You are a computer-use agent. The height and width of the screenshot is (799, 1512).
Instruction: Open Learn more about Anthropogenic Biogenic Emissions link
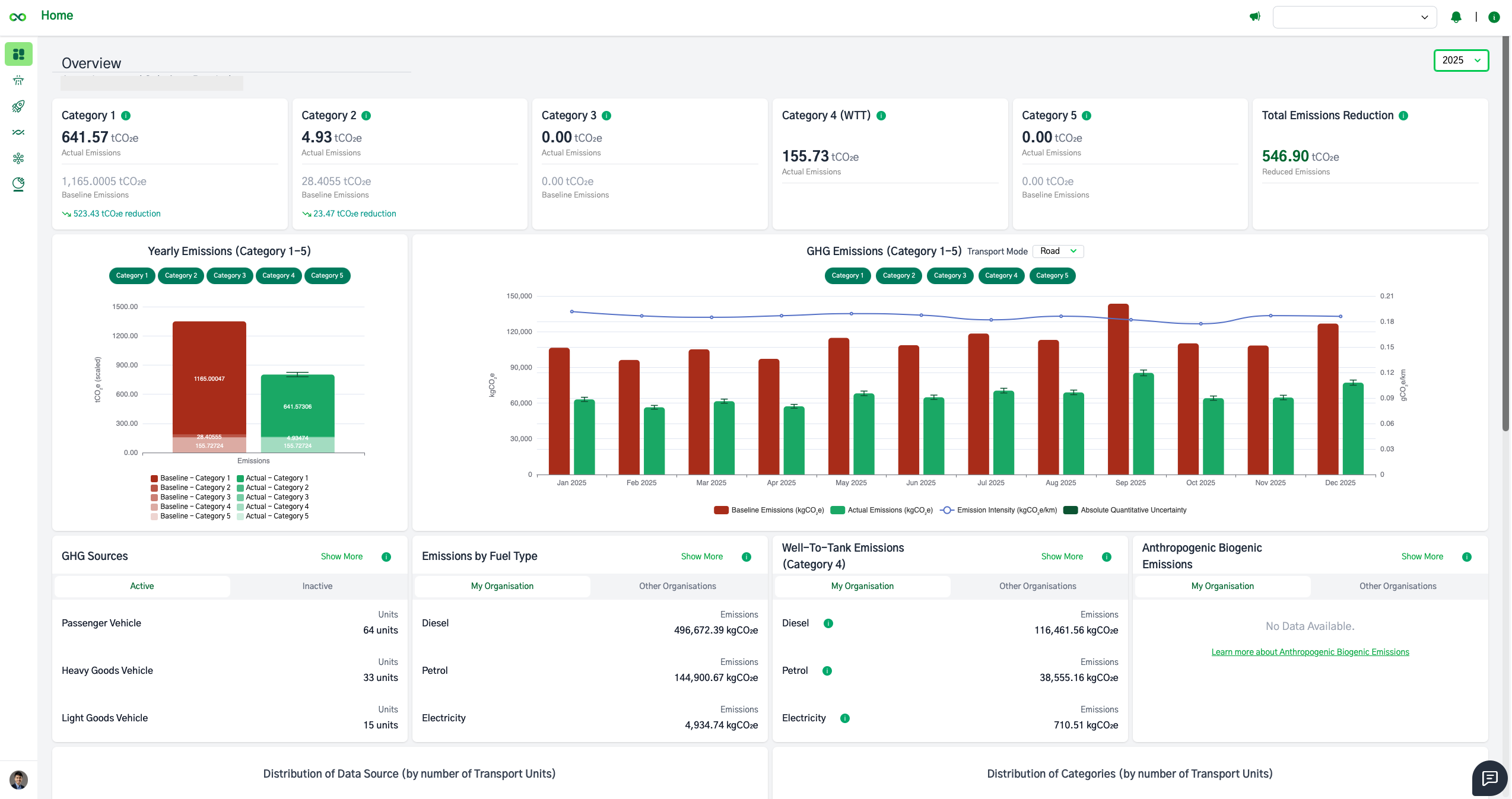pos(1310,652)
